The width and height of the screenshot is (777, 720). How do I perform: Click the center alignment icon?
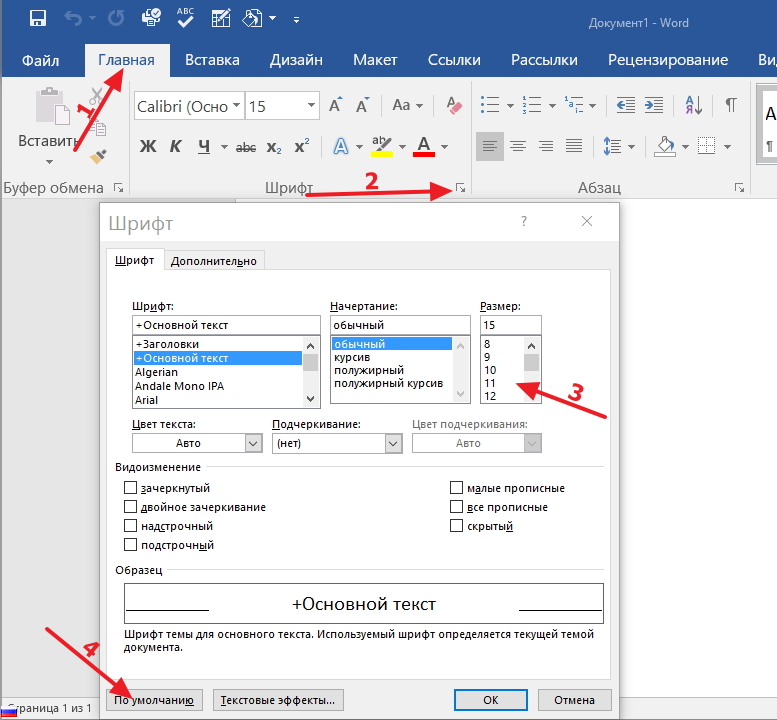point(518,146)
